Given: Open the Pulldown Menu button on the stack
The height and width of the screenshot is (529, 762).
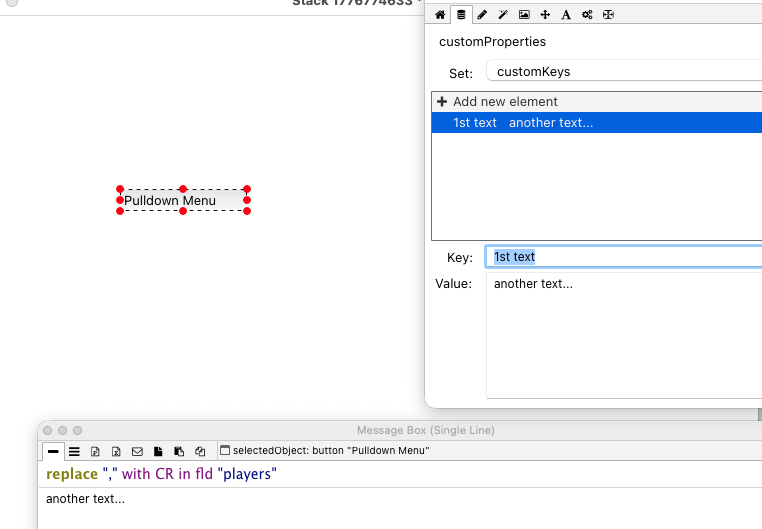Looking at the screenshot, I should tap(183, 200).
